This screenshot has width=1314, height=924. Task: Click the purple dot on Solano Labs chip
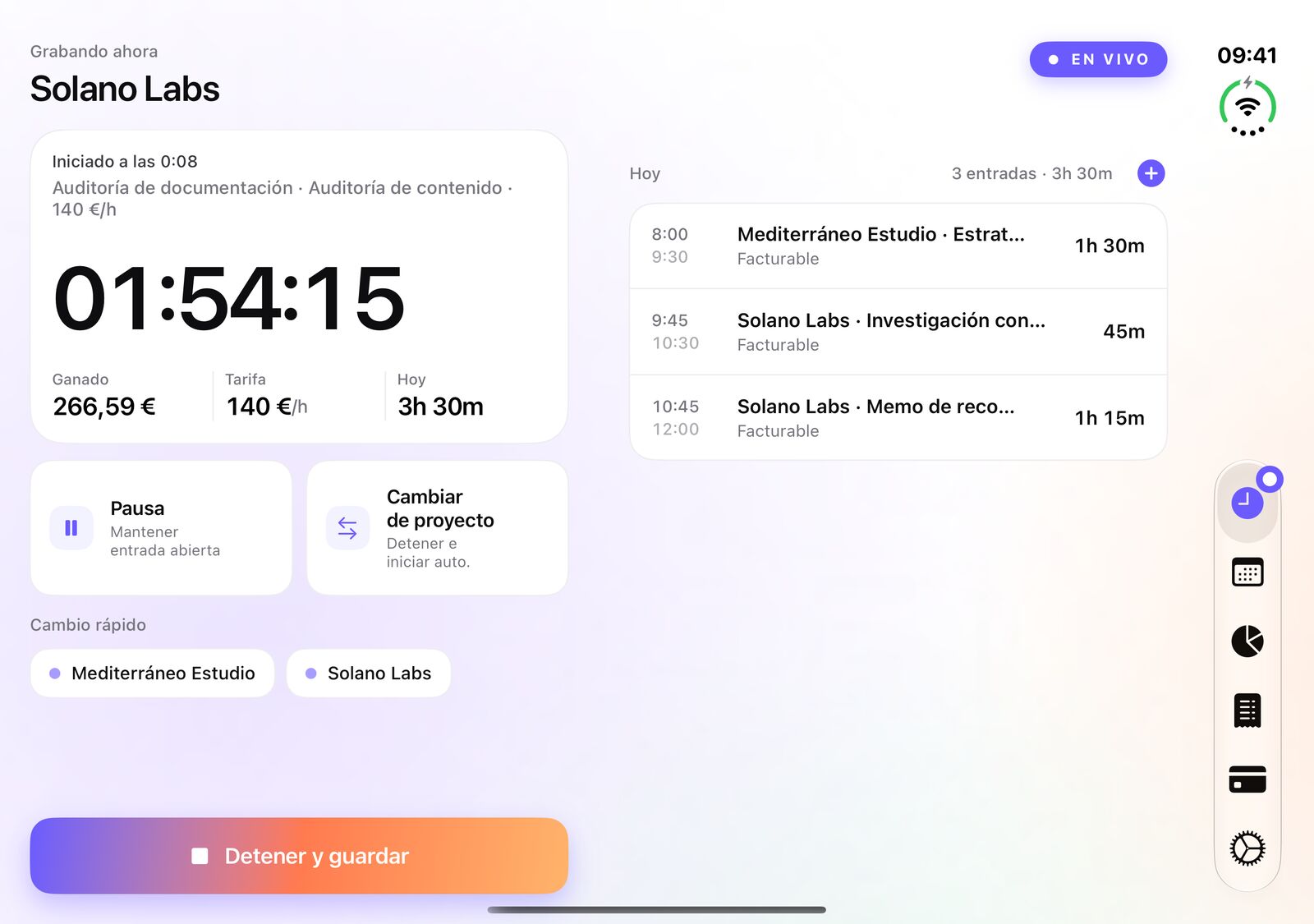(310, 673)
